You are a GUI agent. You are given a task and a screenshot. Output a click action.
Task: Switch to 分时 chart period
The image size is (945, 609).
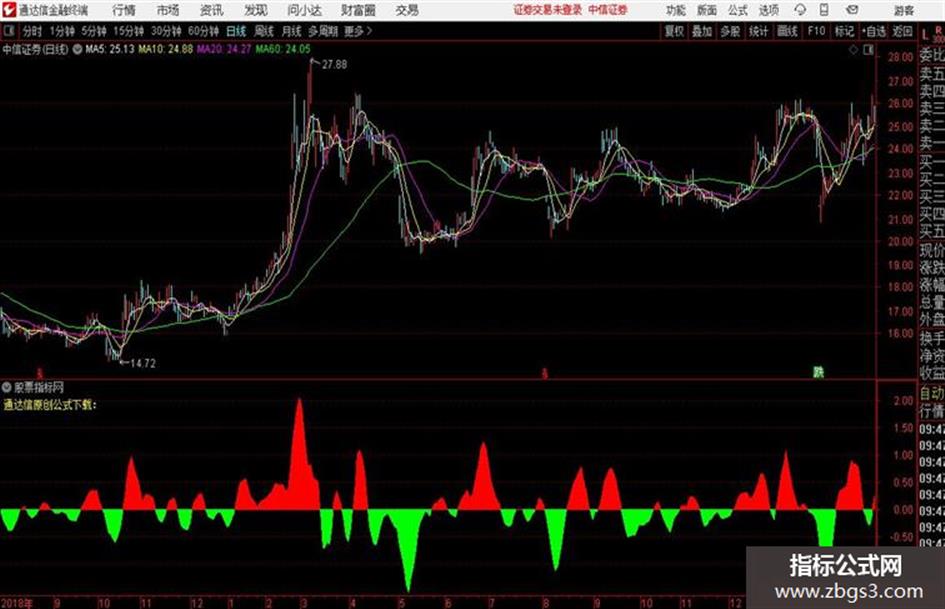(x=32, y=31)
